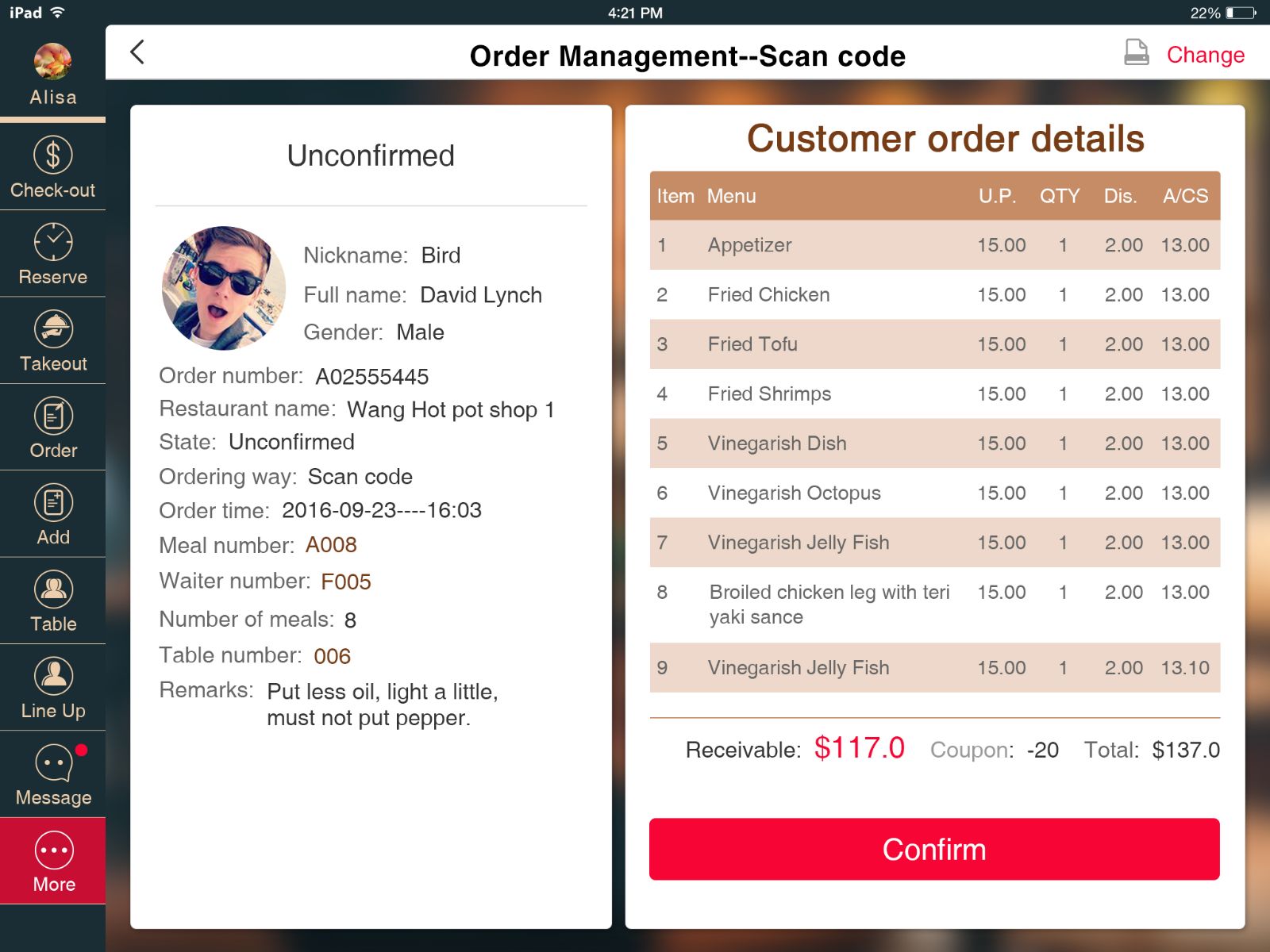Tap the table number 006
The height and width of the screenshot is (952, 1270).
point(332,656)
